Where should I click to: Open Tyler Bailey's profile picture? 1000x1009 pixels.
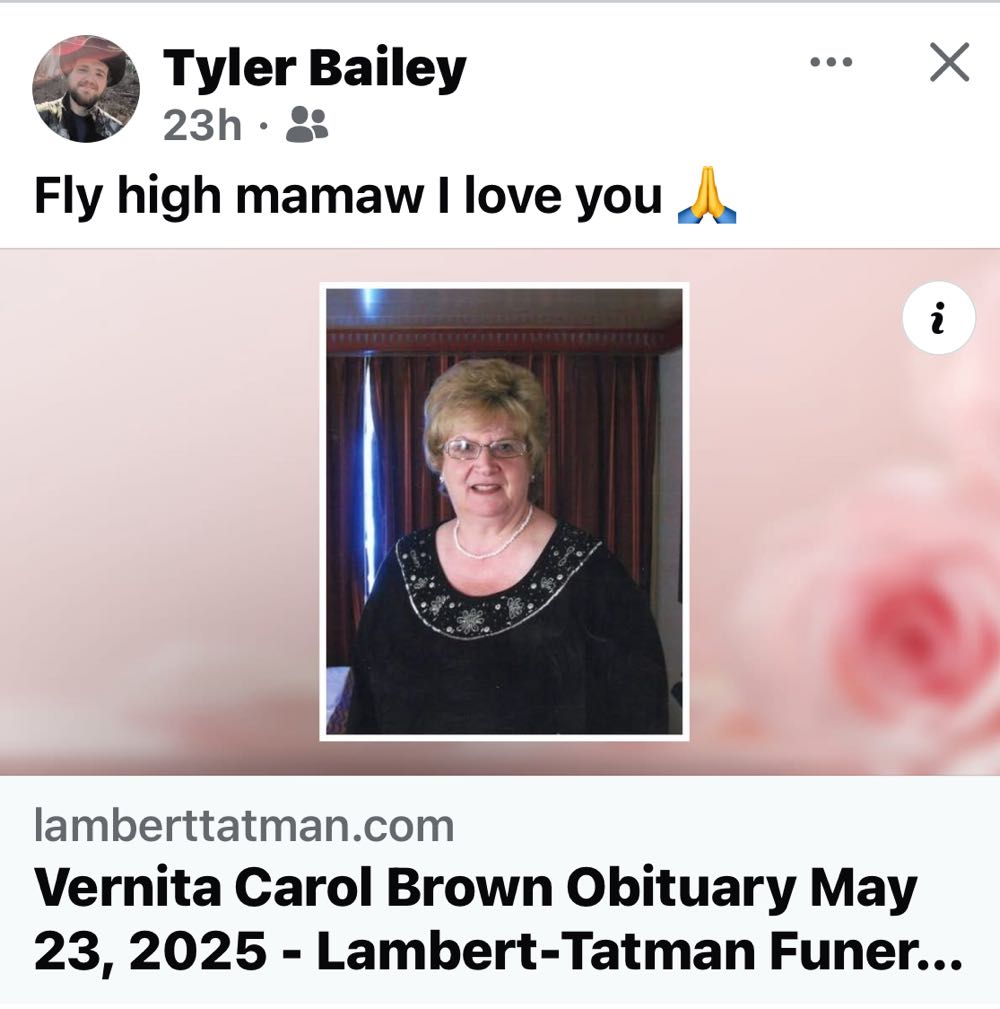tap(86, 89)
